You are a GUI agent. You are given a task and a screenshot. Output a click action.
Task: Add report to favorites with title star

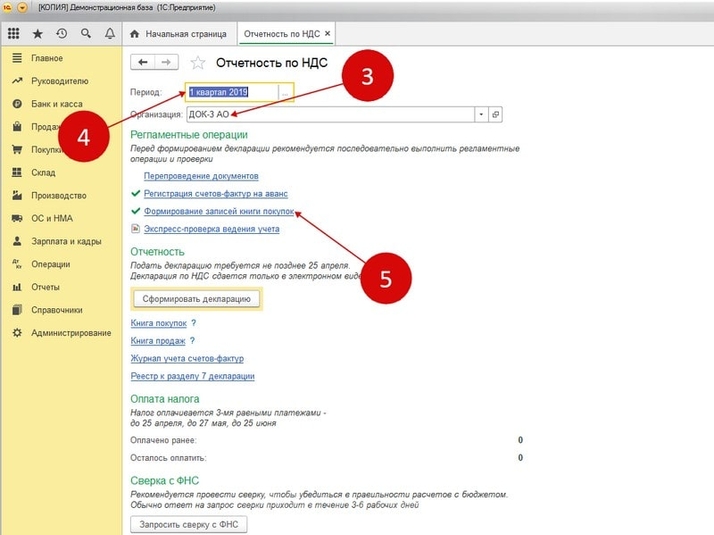(198, 62)
